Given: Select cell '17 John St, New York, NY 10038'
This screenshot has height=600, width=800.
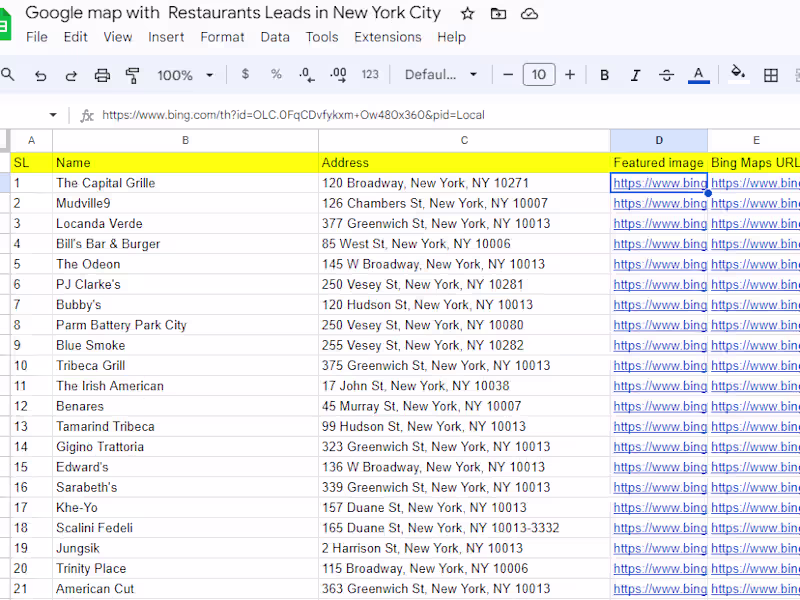Looking at the screenshot, I should pos(464,386).
